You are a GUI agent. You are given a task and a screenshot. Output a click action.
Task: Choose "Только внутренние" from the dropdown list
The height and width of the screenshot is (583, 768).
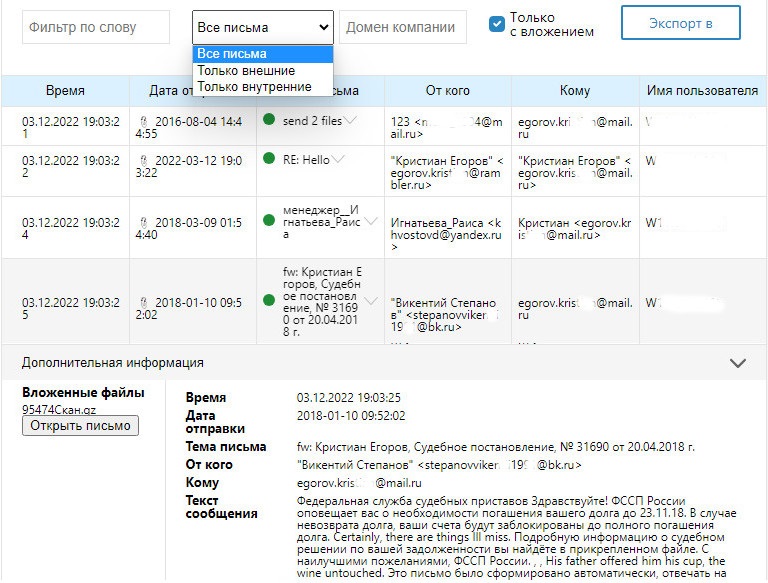pos(254,87)
